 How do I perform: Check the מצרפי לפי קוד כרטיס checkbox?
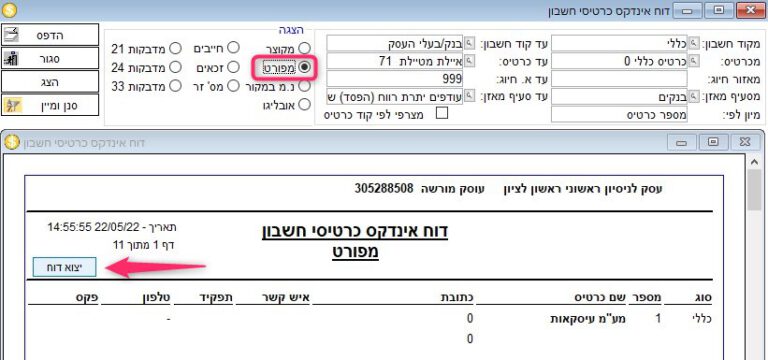point(442,114)
